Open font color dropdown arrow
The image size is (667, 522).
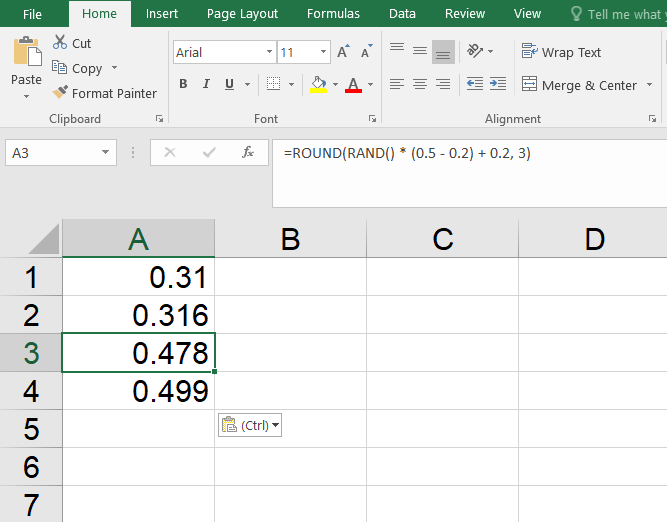click(371, 85)
